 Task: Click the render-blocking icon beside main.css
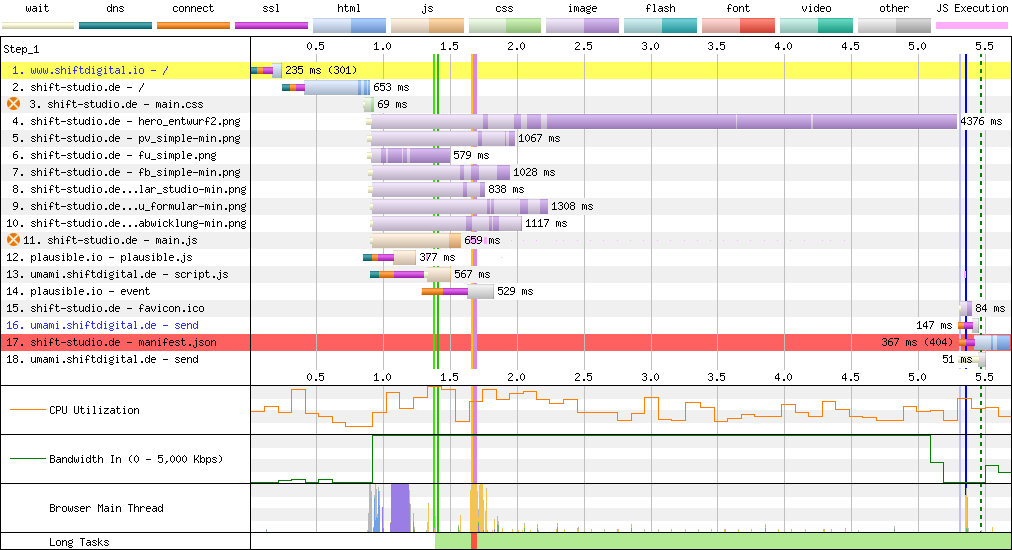(x=13, y=104)
